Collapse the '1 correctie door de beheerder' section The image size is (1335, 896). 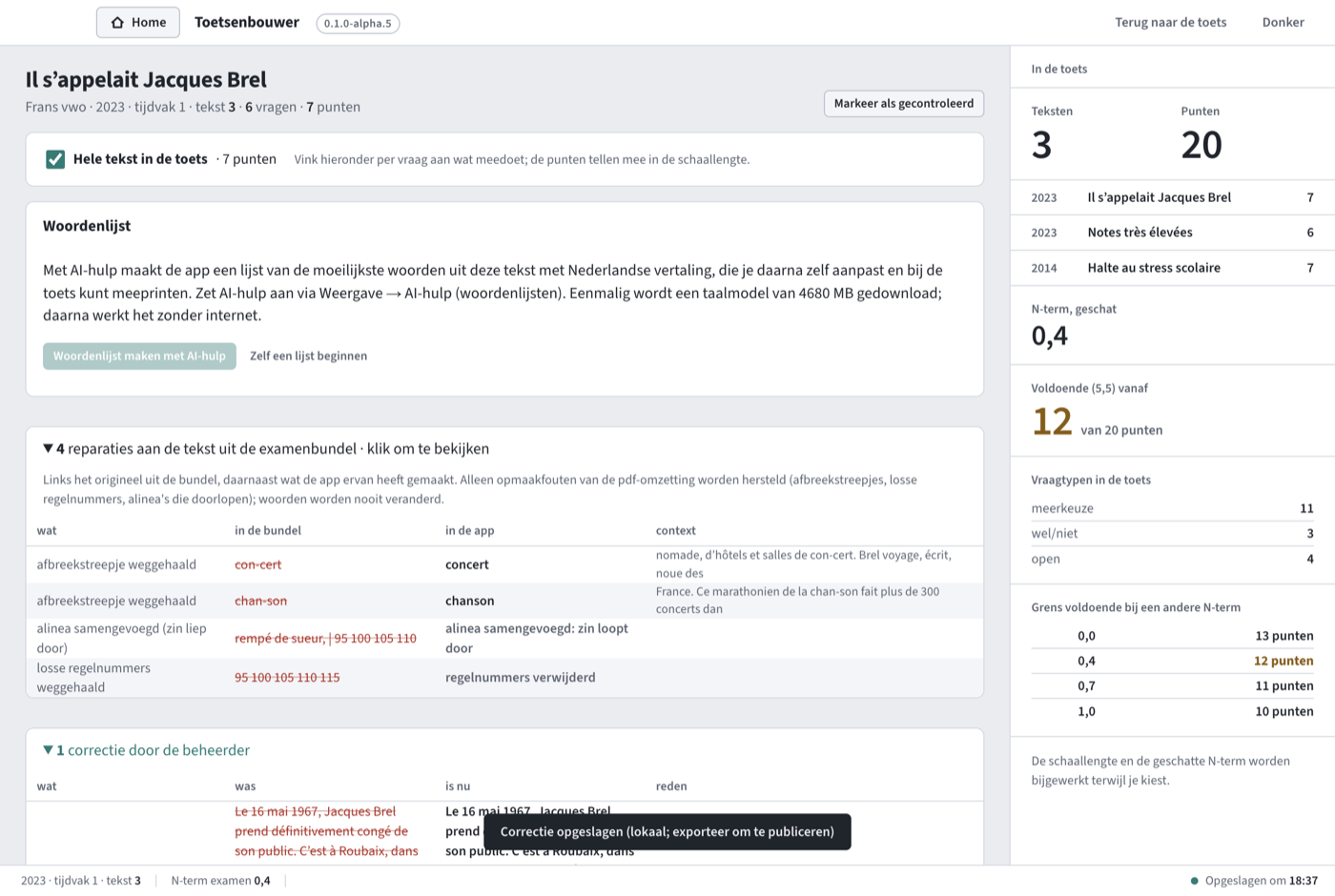coord(146,750)
